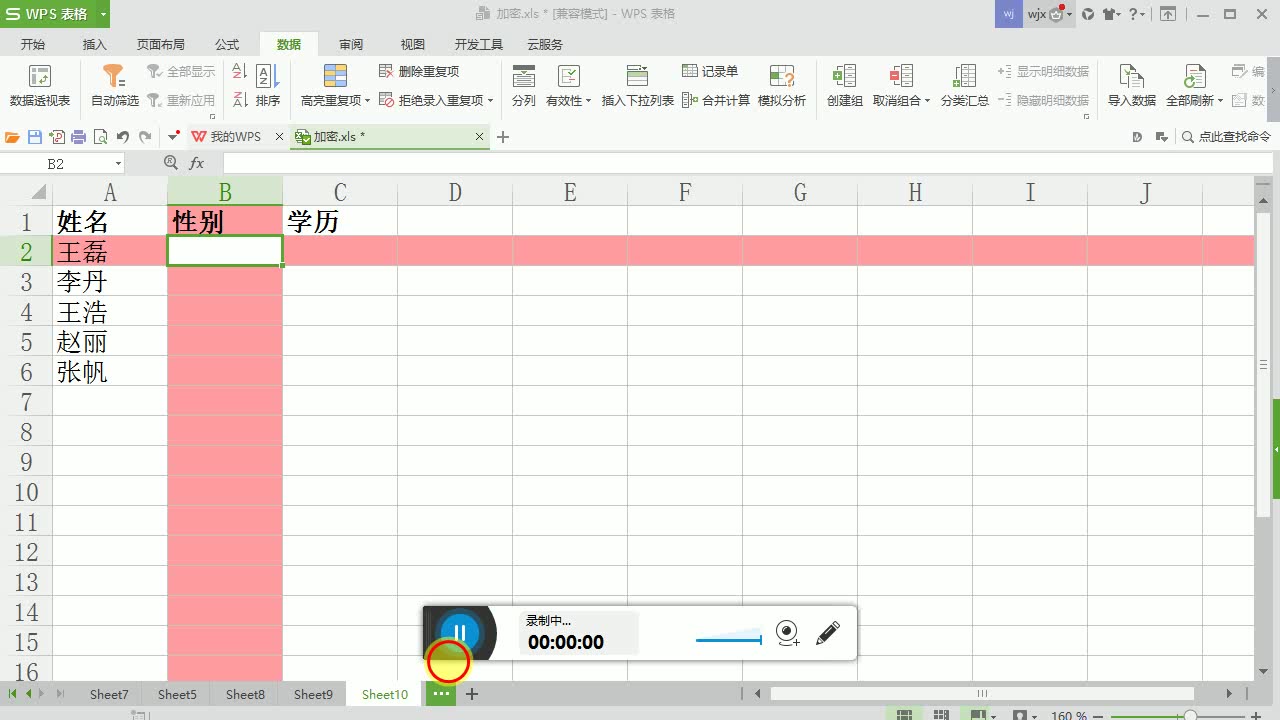Screen dimensions: 1280x720
Task: Open the 记录单 record form
Action: [710, 72]
